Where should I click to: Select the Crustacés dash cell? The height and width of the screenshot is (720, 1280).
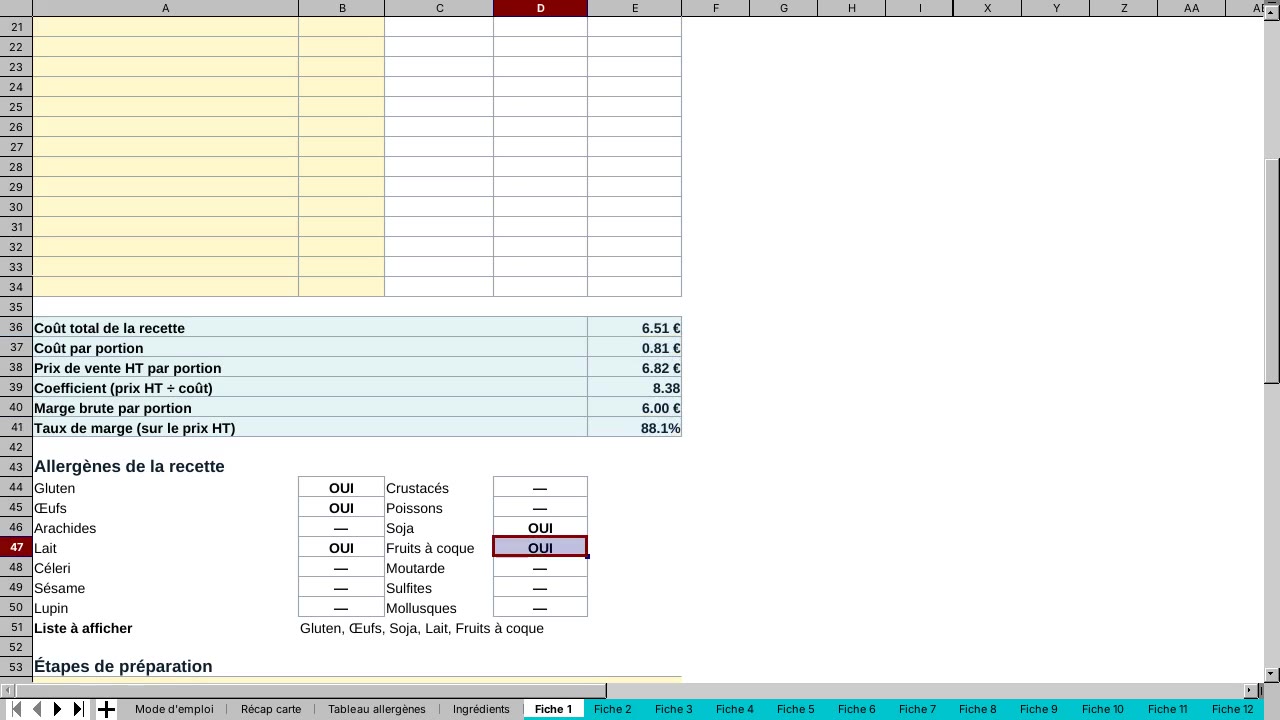(x=540, y=488)
